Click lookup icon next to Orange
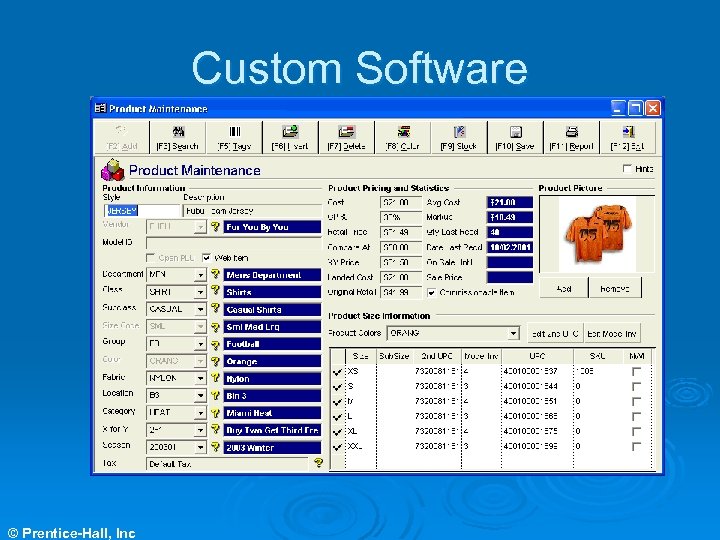Viewport: 720px width, 540px height. (215, 361)
